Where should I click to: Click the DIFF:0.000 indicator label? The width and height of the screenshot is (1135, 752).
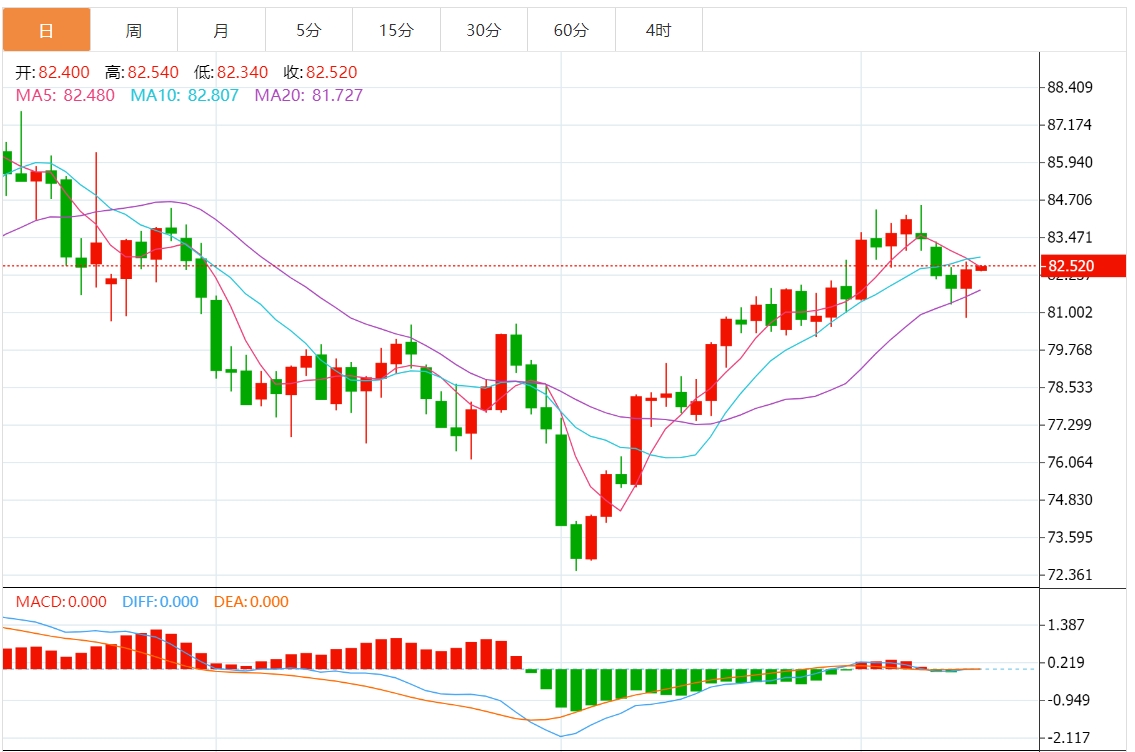coord(160,601)
